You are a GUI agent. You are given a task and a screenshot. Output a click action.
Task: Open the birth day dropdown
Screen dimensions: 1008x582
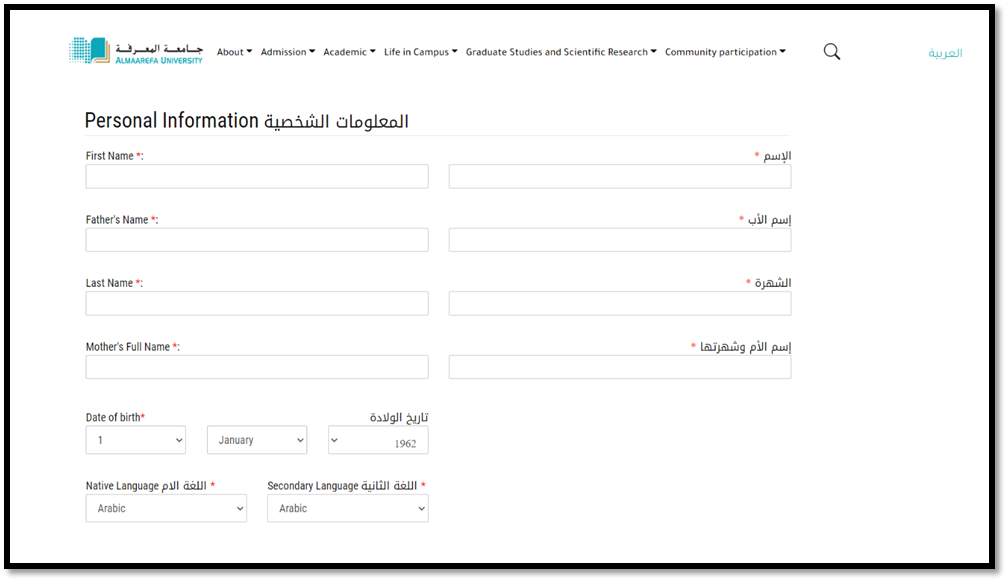tap(136, 440)
